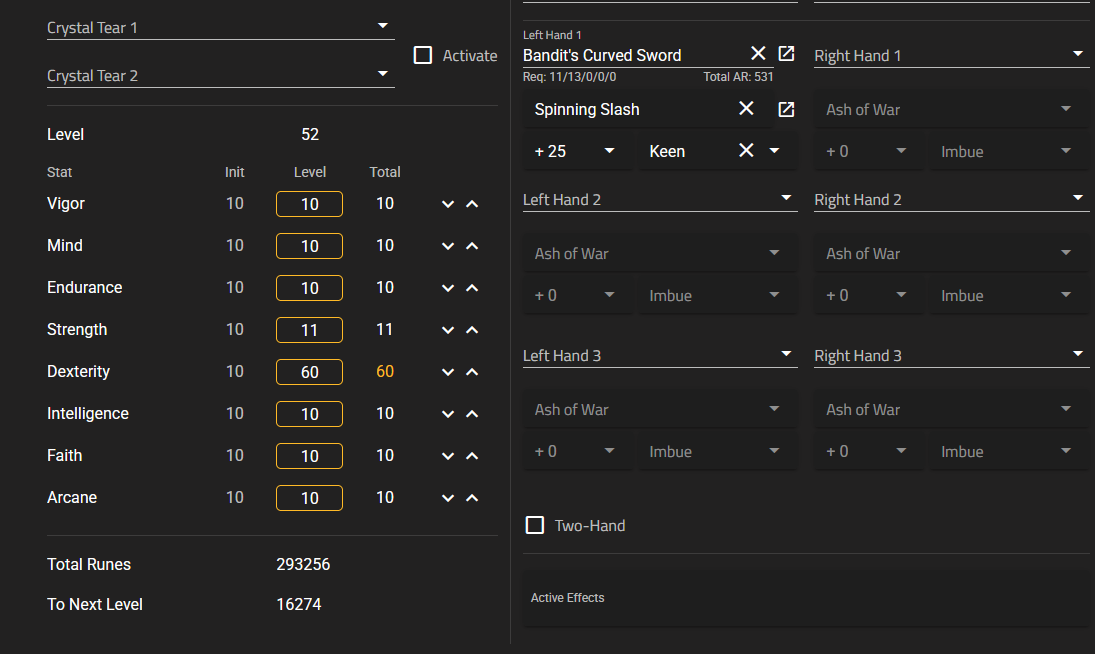Check the Two-Hand checkbox

click(535, 525)
